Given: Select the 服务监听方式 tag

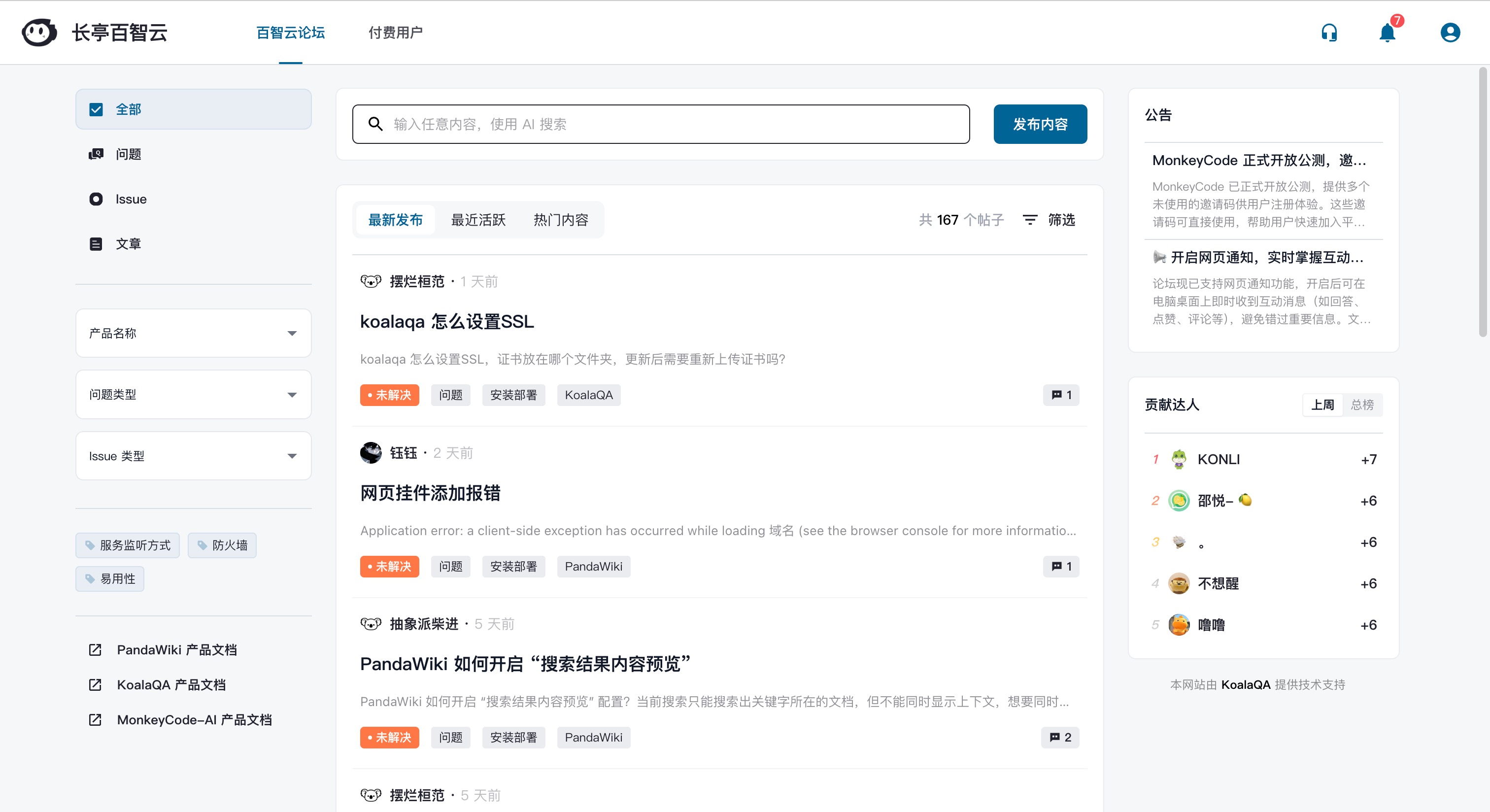Looking at the screenshot, I should 128,545.
